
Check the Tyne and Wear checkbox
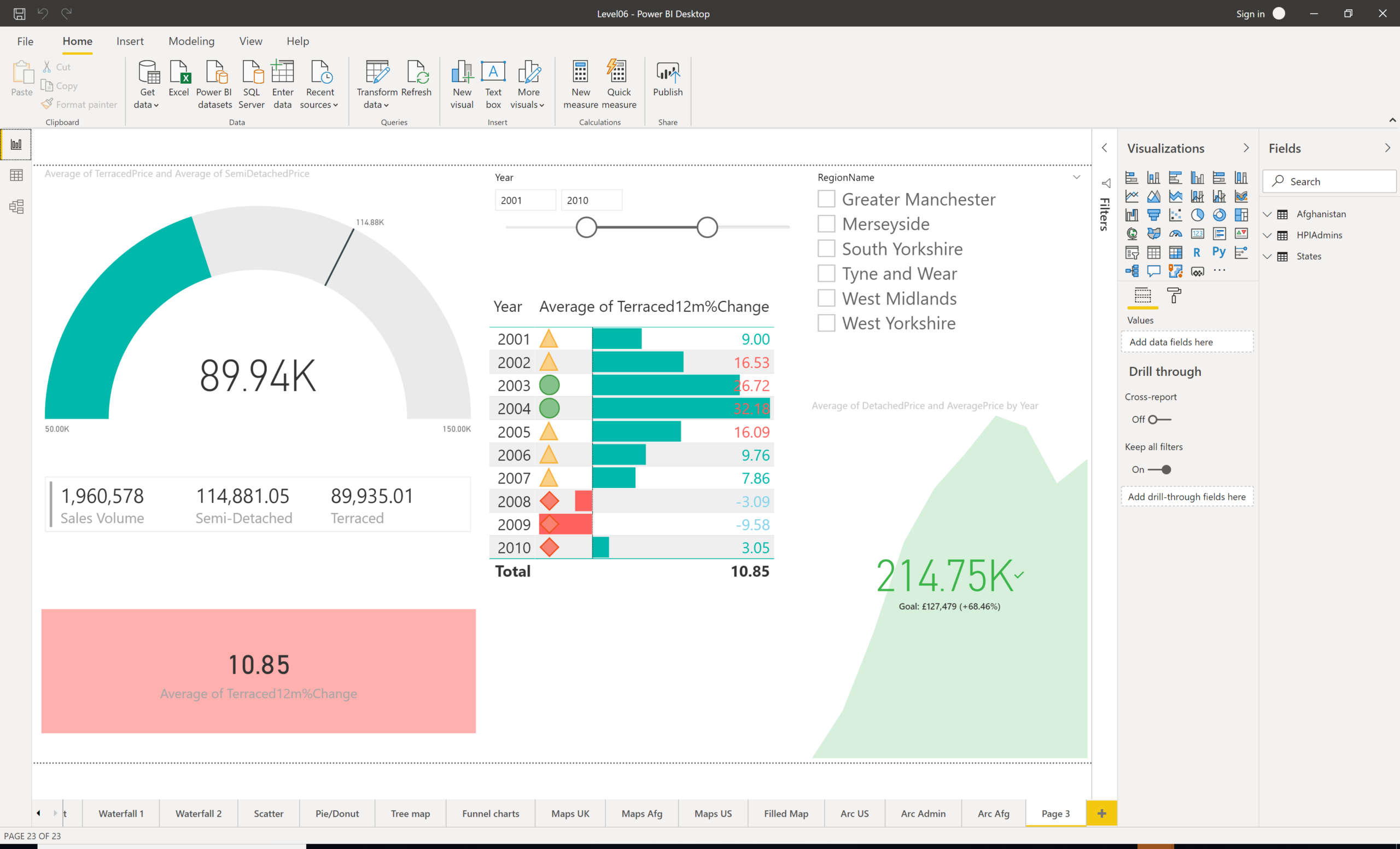(x=826, y=274)
